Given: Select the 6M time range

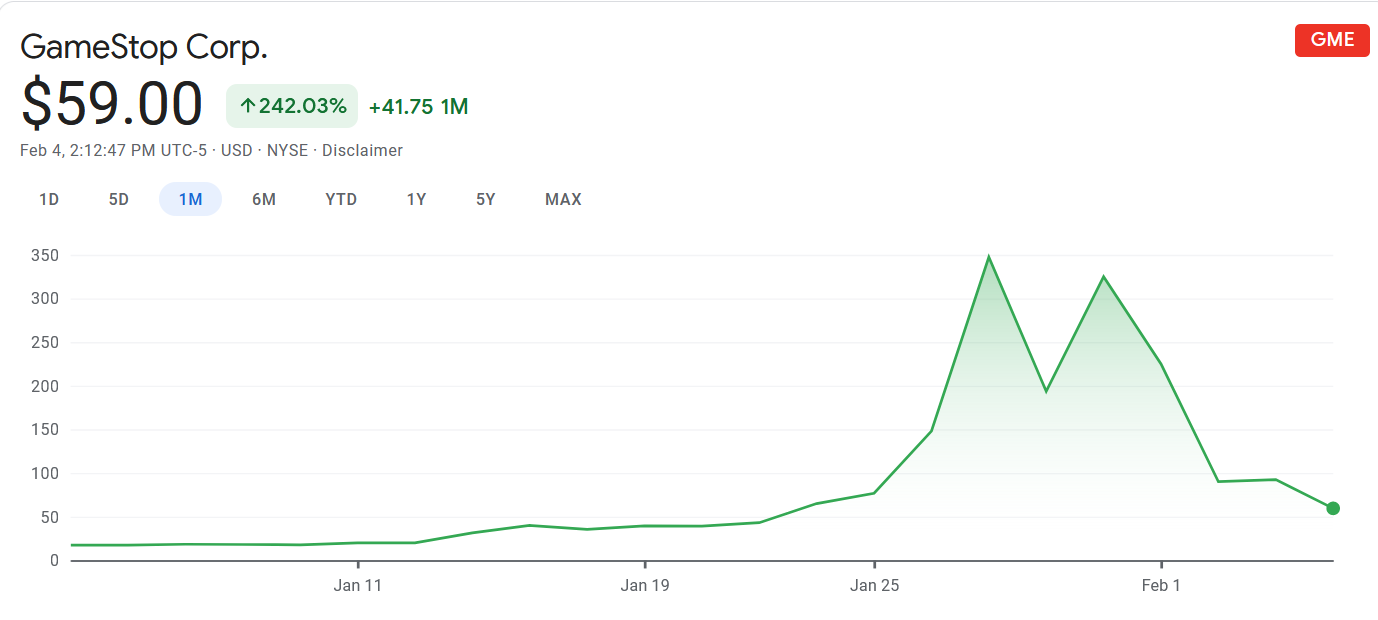Looking at the screenshot, I should 264,199.
